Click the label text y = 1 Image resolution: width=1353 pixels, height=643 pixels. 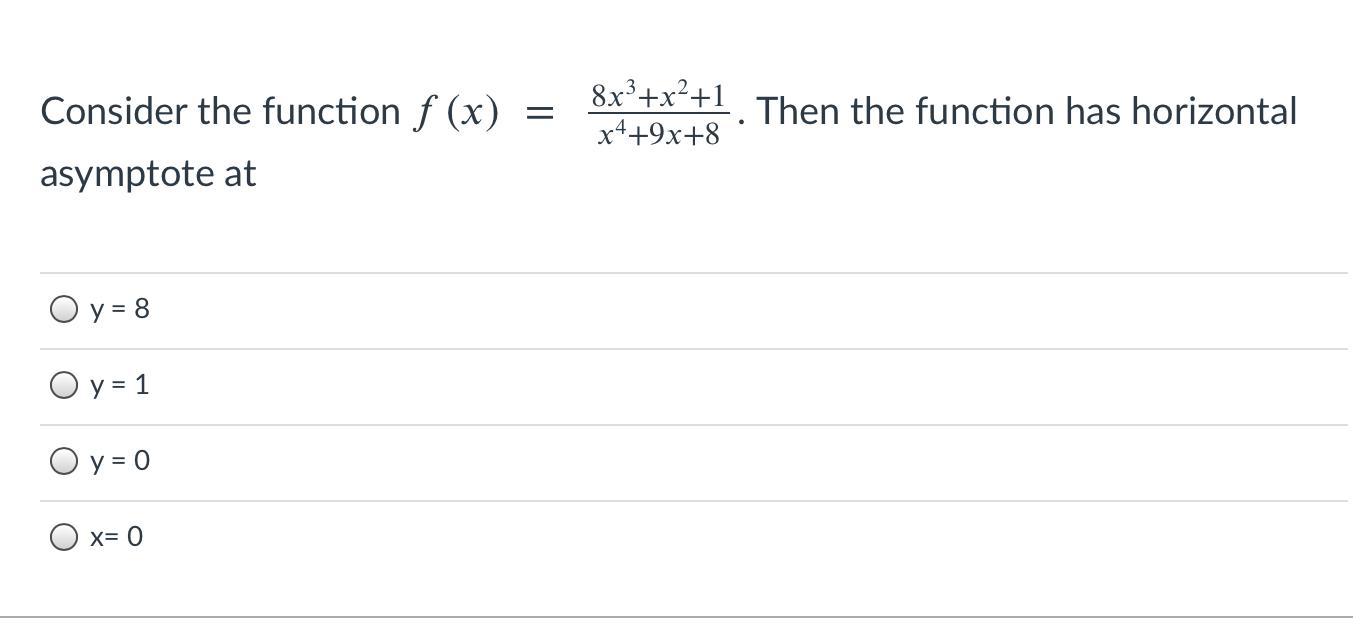click(119, 385)
